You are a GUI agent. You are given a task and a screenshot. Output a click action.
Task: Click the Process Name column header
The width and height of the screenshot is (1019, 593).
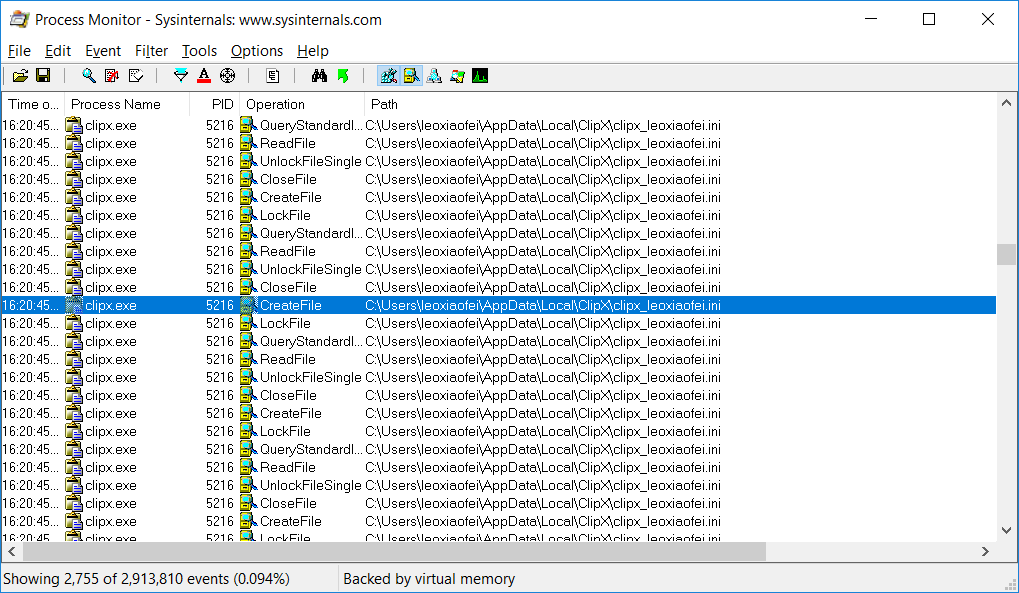[x=127, y=105]
